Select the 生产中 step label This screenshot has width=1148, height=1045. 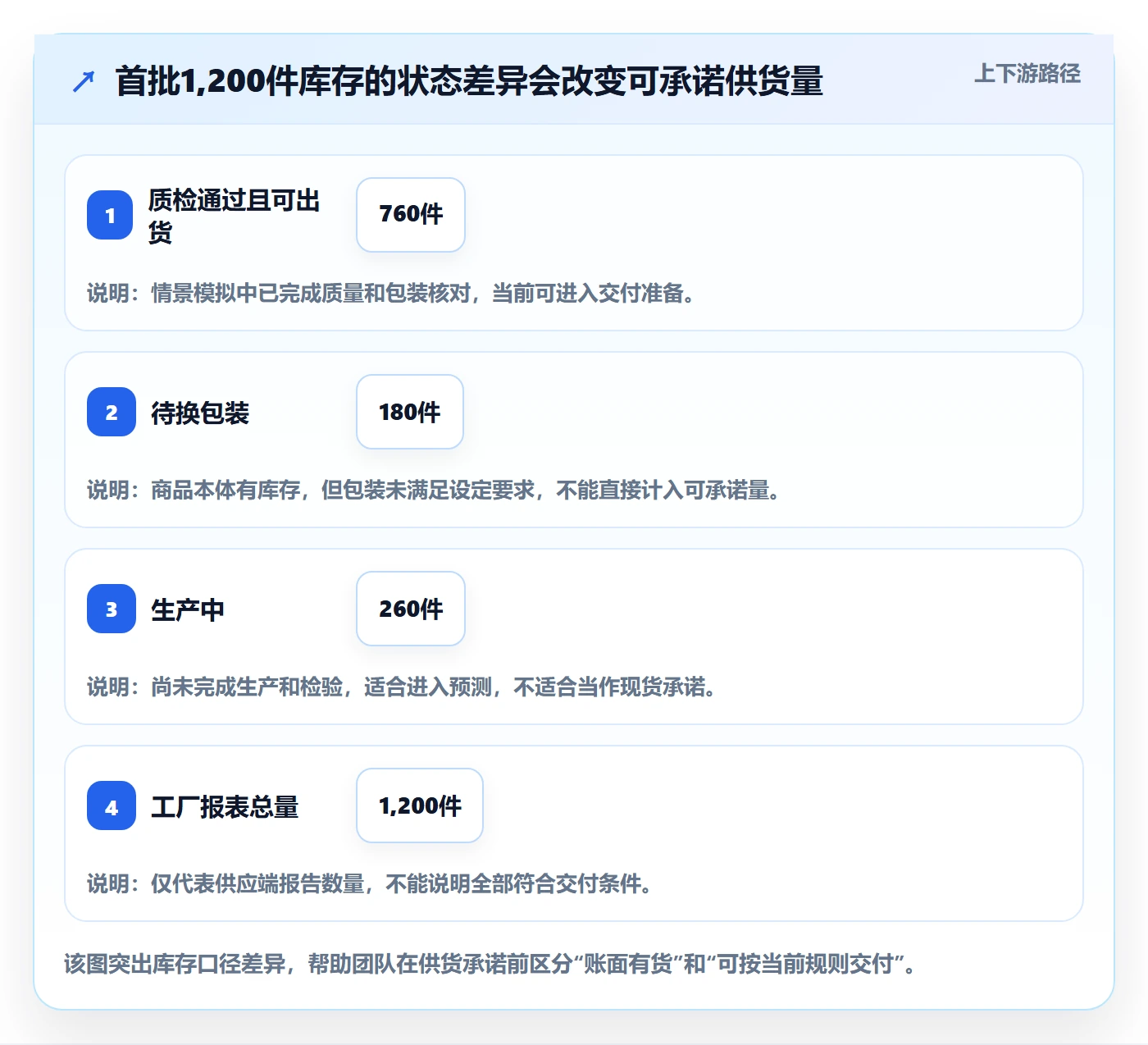[188, 609]
